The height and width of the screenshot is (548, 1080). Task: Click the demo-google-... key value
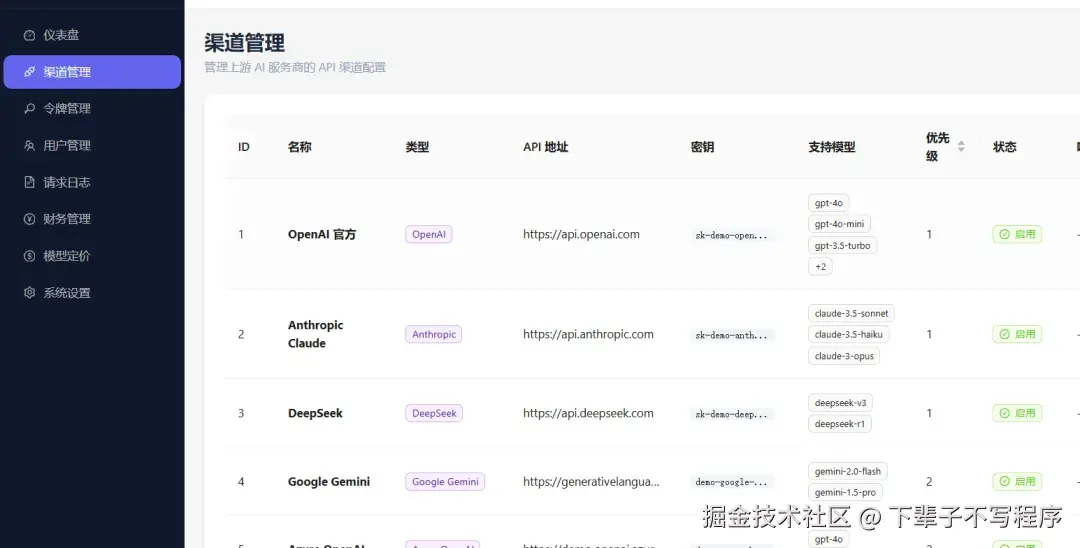(x=731, y=482)
